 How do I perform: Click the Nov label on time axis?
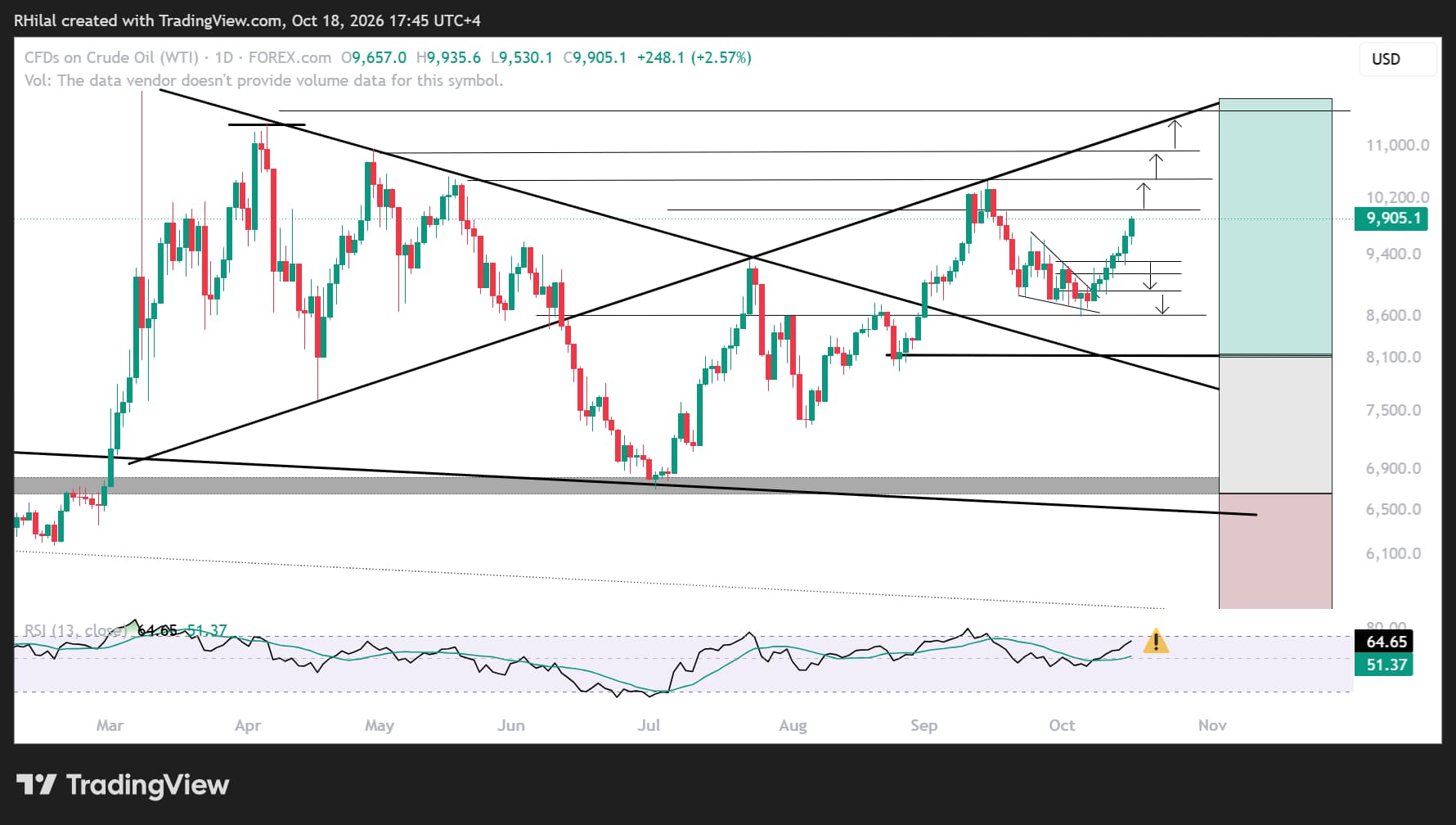click(x=1212, y=725)
